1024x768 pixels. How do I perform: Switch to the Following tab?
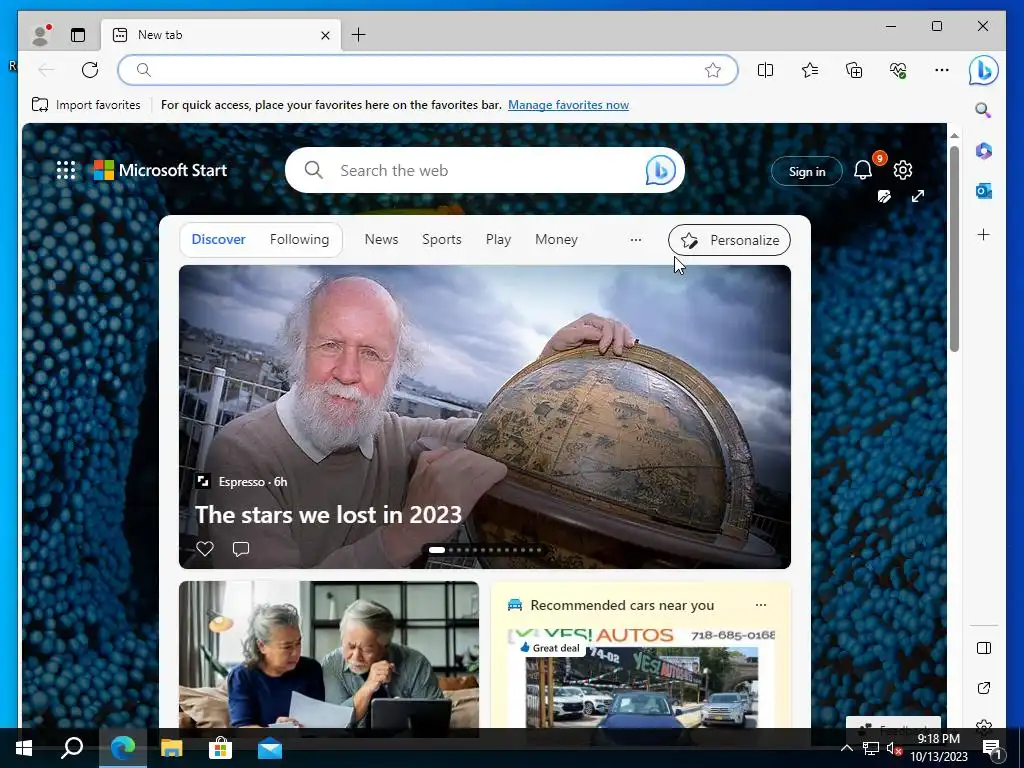(x=299, y=239)
